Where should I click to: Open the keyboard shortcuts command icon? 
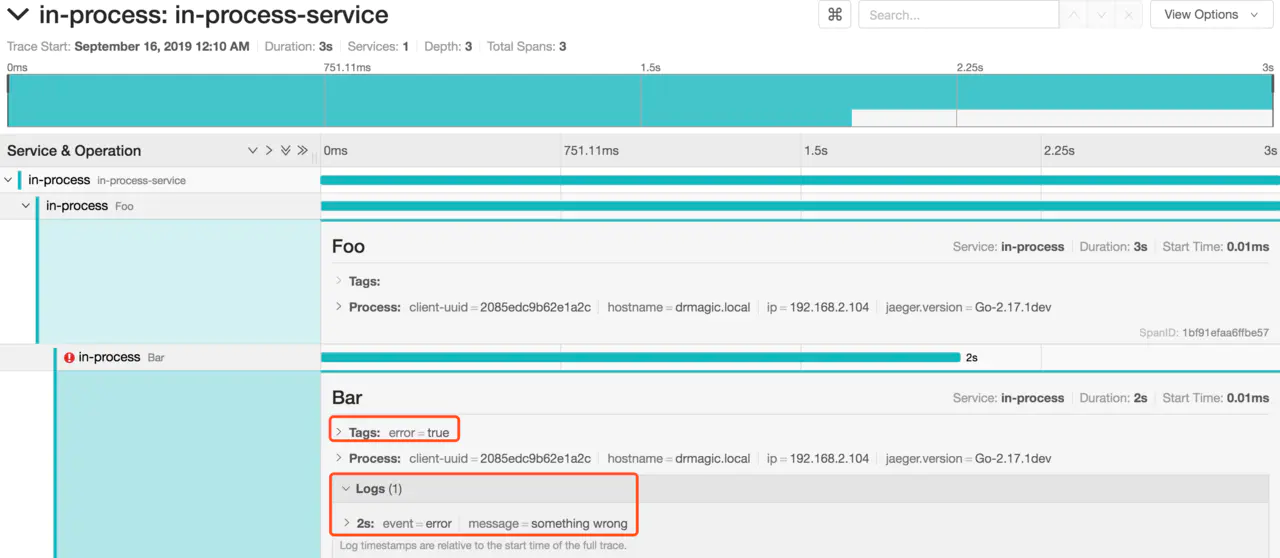tap(834, 15)
